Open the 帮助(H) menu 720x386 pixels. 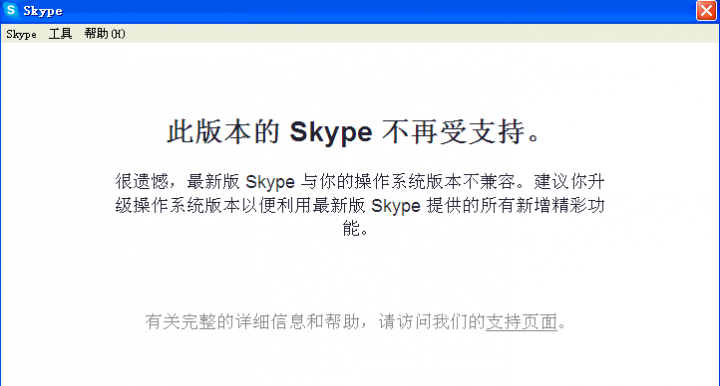click(105, 34)
